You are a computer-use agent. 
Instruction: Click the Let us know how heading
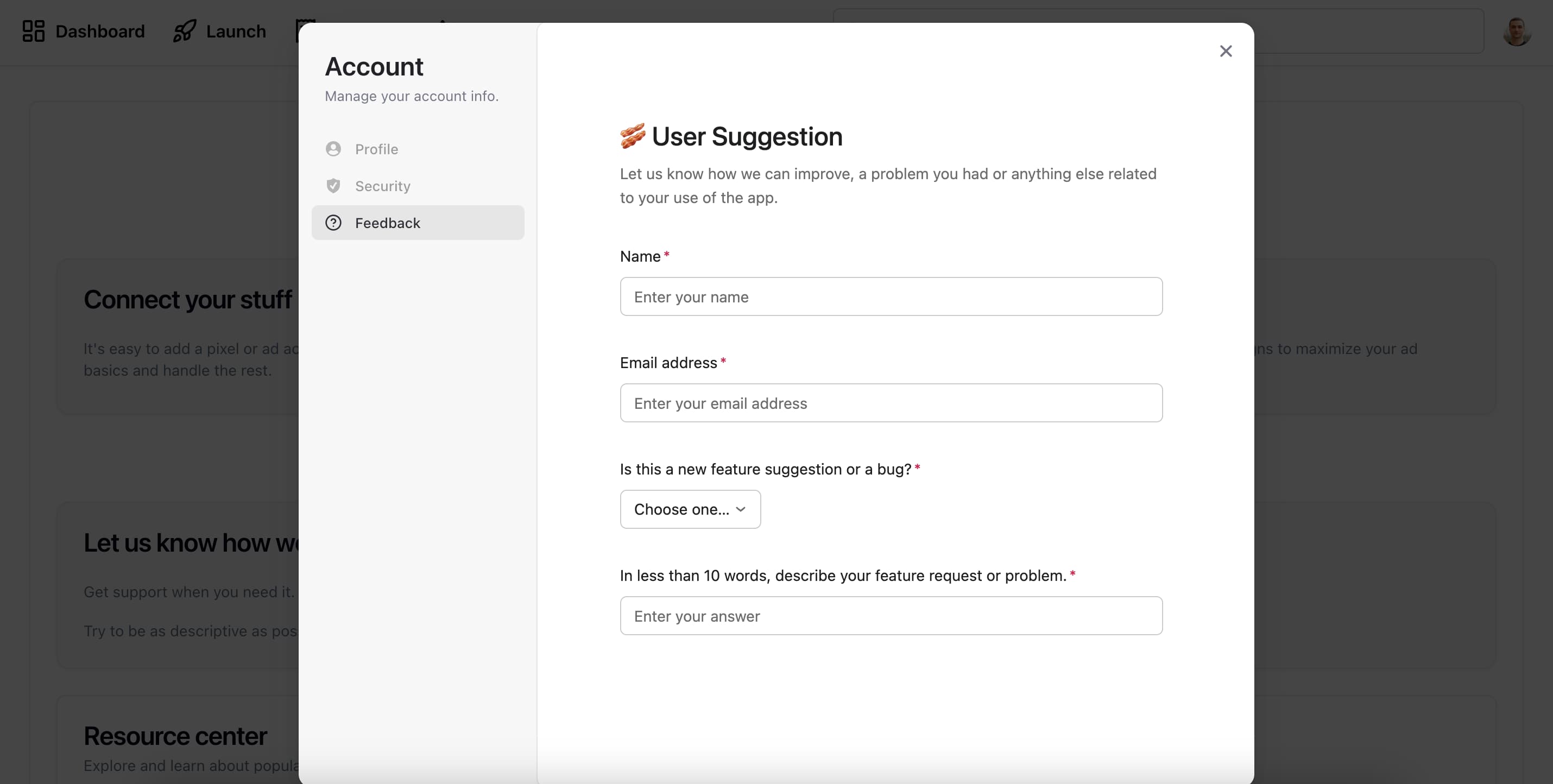191,543
